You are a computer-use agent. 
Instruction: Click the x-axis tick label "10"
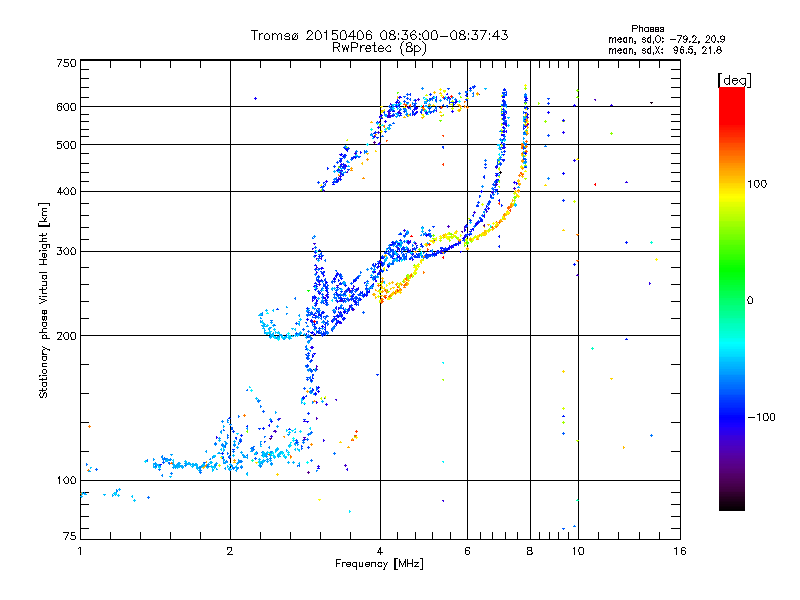(x=578, y=551)
